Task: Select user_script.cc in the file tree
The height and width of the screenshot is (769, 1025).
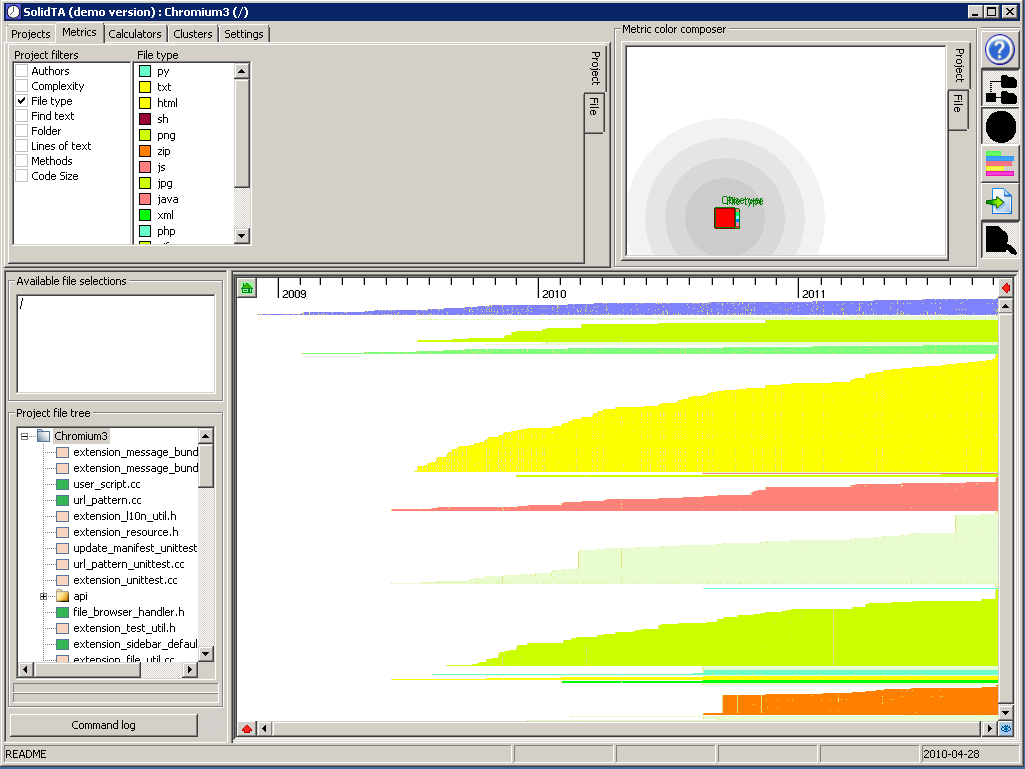Action: click(x=106, y=484)
